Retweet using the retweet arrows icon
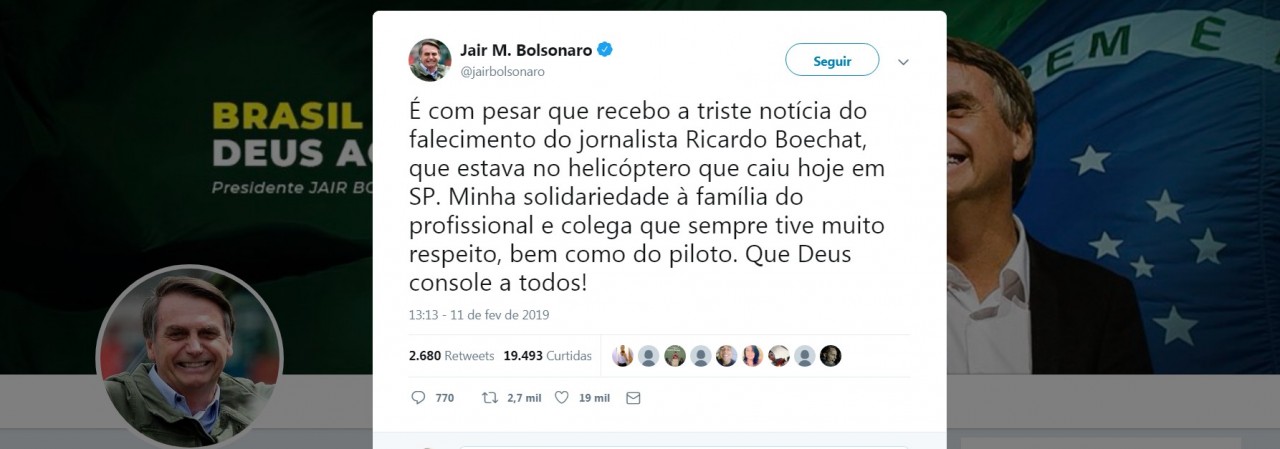Screen dimensions: 1280x449 point(490,397)
